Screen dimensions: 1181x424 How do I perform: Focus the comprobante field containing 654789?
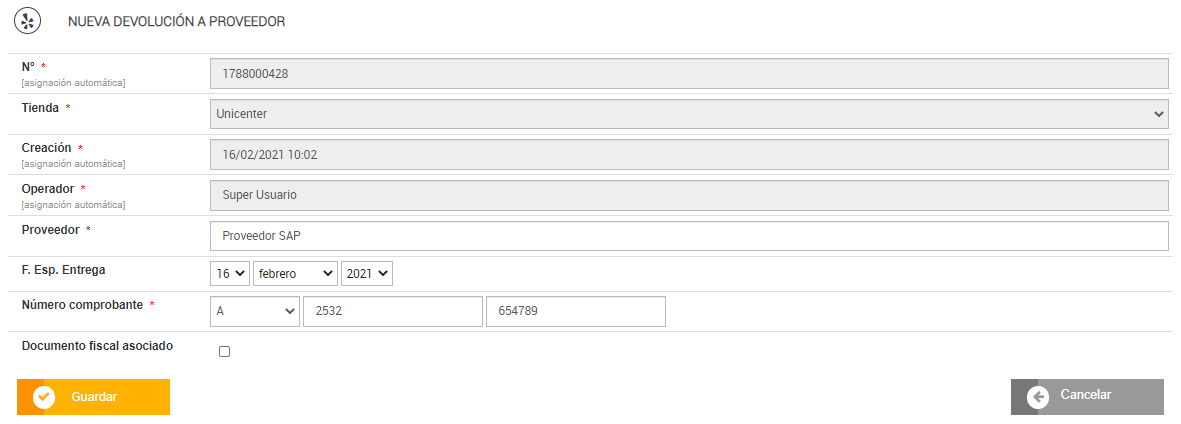tap(575, 312)
